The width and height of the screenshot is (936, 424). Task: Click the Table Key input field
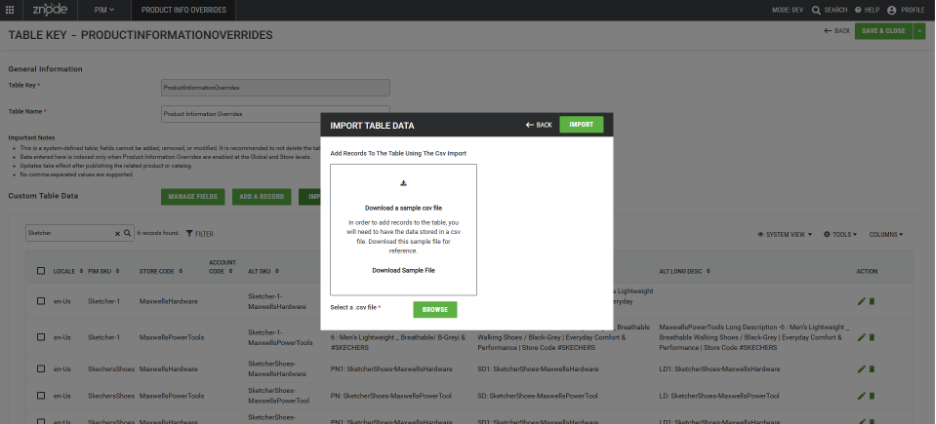(x=275, y=88)
